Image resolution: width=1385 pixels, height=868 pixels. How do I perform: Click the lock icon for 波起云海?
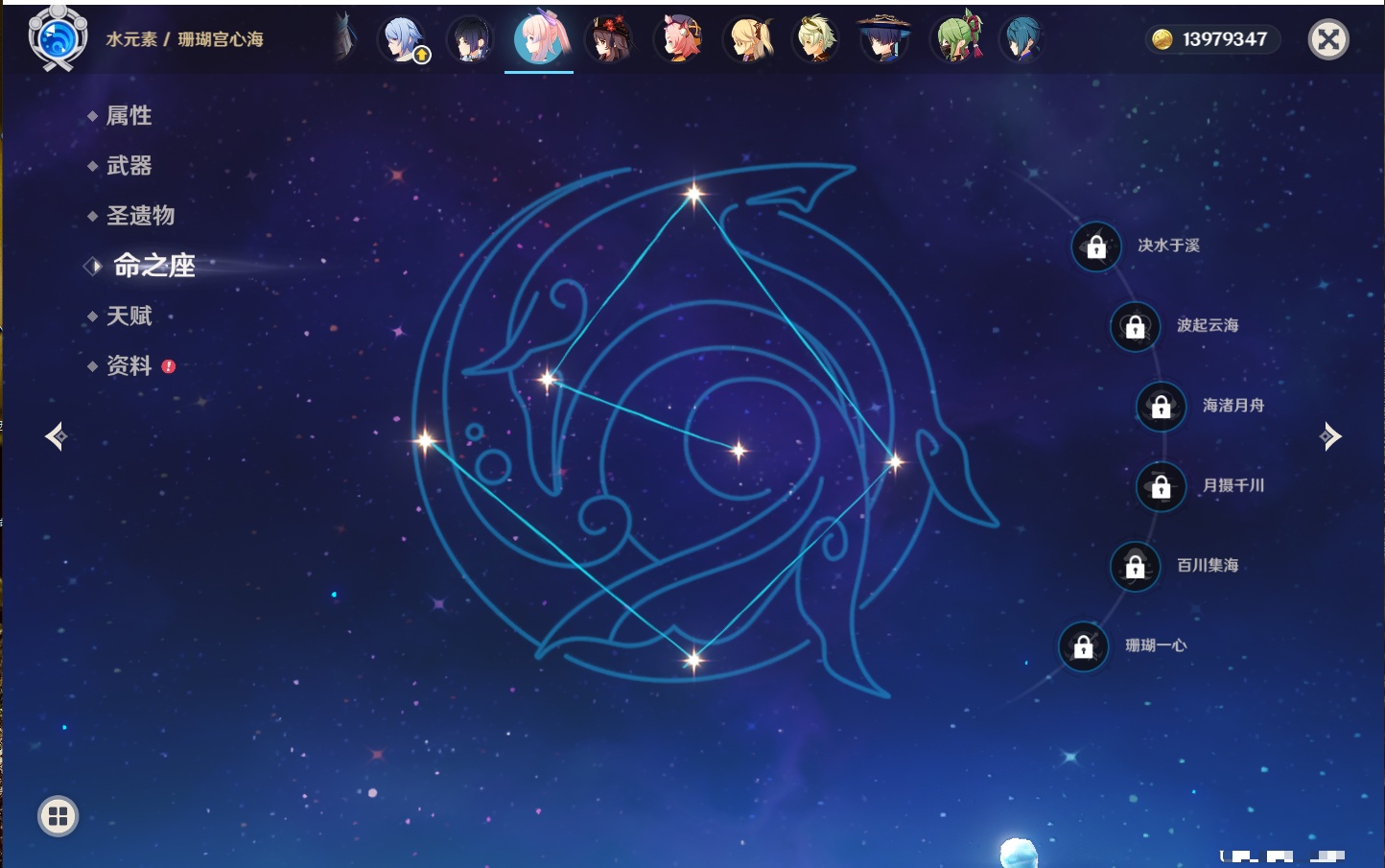click(x=1135, y=326)
